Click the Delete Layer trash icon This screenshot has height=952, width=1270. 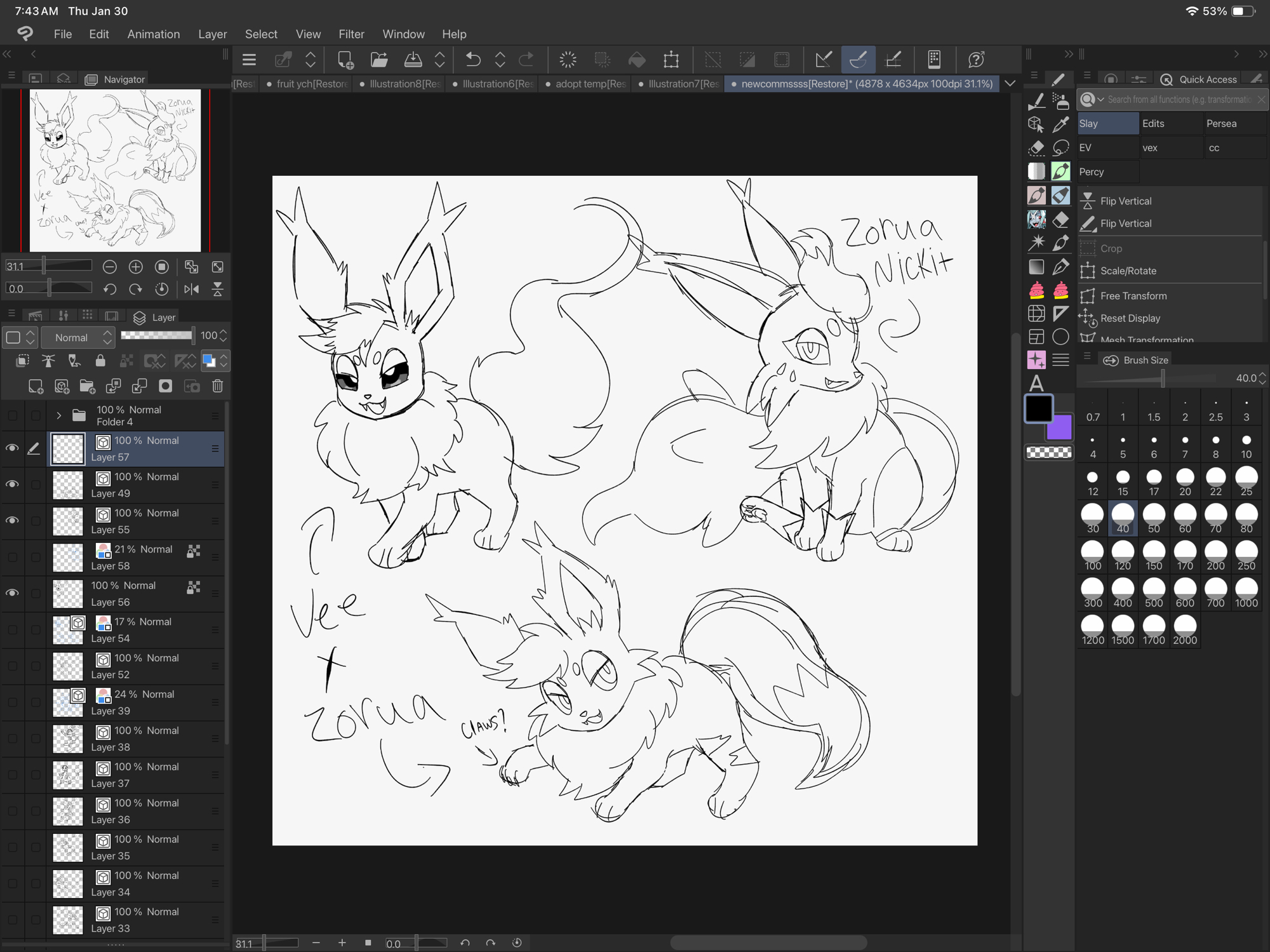tap(218, 386)
